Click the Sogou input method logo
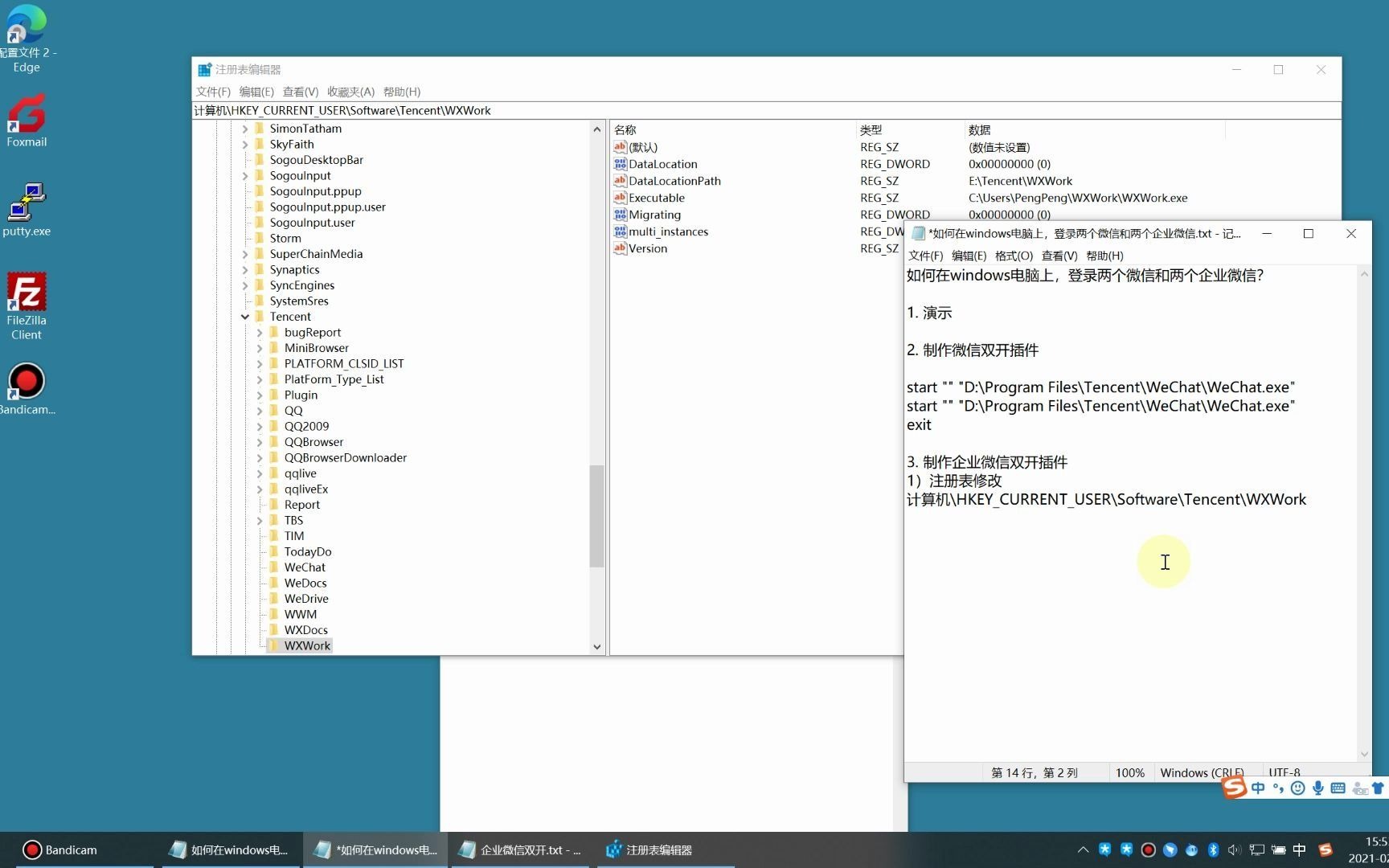1389x868 pixels. click(x=1235, y=788)
